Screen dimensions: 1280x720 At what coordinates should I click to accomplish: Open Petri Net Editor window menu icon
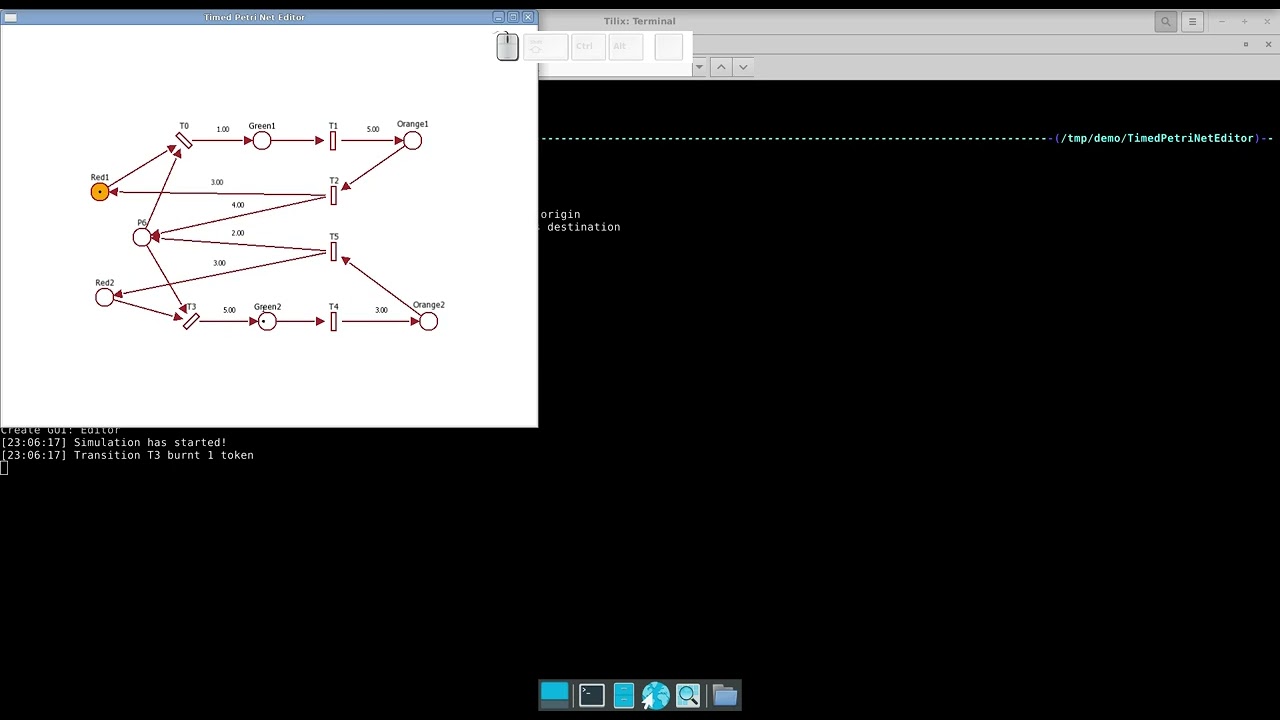[x=11, y=17]
